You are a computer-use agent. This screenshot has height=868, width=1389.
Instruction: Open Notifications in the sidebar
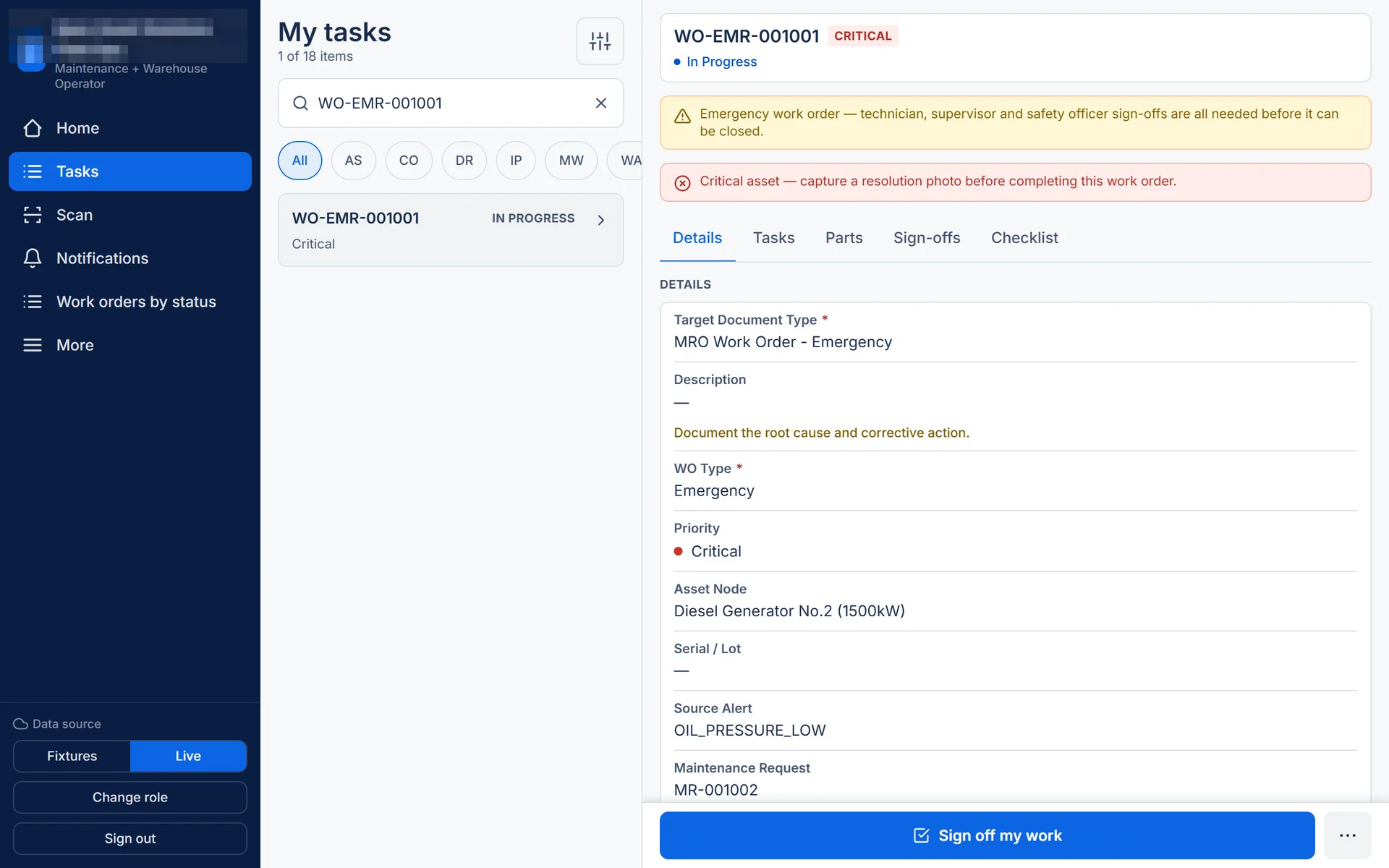pyautogui.click(x=130, y=258)
